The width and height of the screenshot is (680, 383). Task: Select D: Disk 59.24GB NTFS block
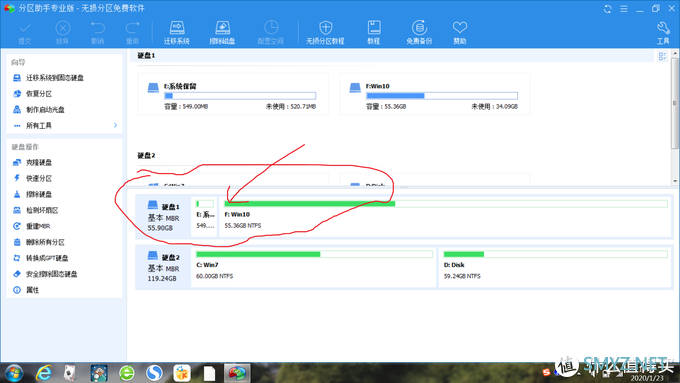(x=555, y=267)
